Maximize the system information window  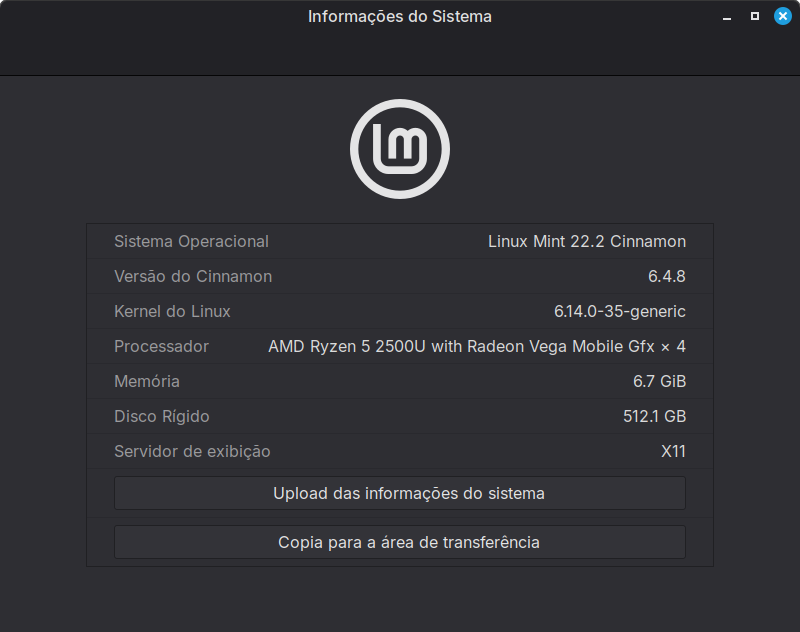click(x=755, y=17)
